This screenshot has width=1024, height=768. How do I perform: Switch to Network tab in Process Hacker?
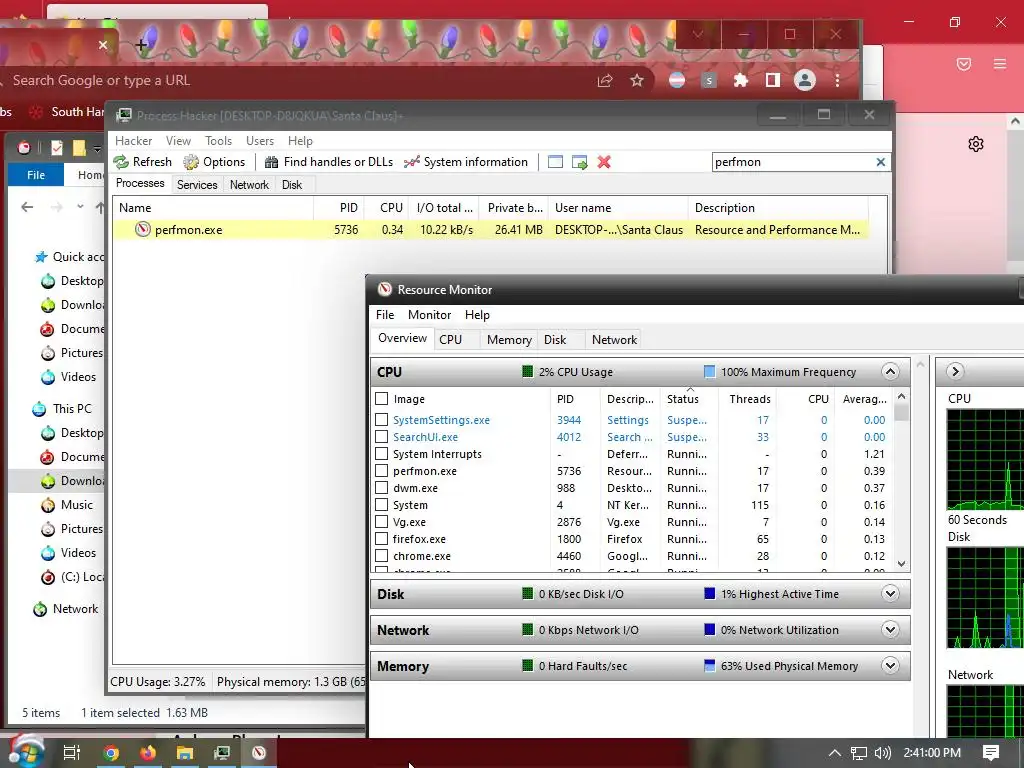click(x=249, y=185)
